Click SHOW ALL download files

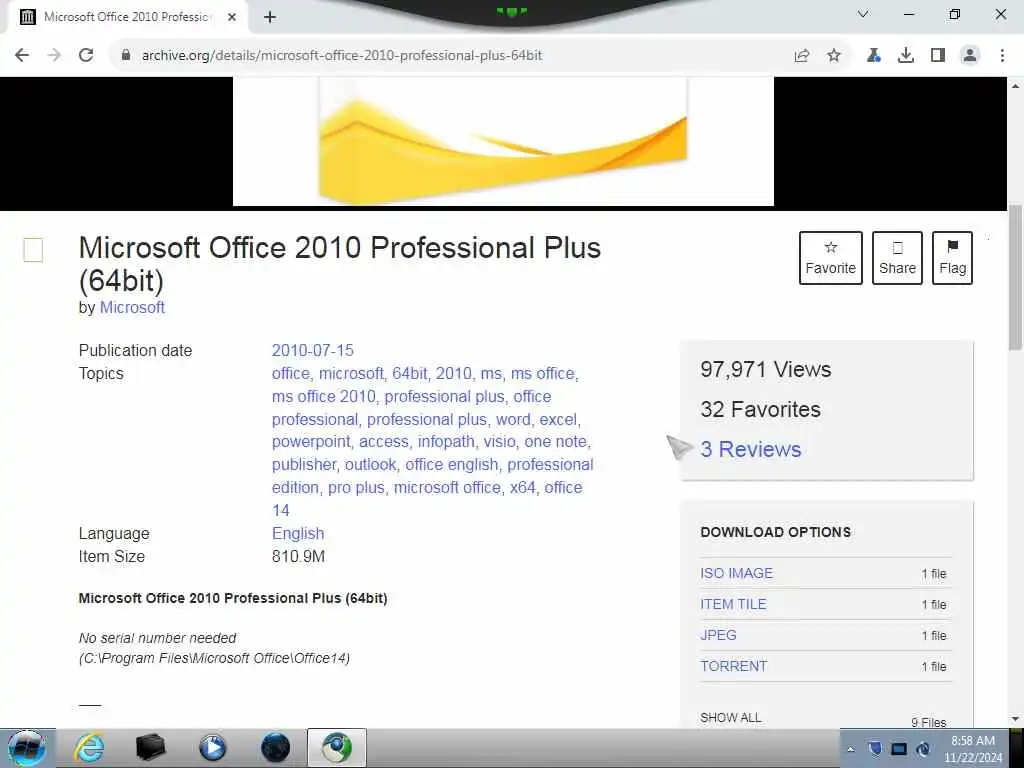click(x=731, y=718)
